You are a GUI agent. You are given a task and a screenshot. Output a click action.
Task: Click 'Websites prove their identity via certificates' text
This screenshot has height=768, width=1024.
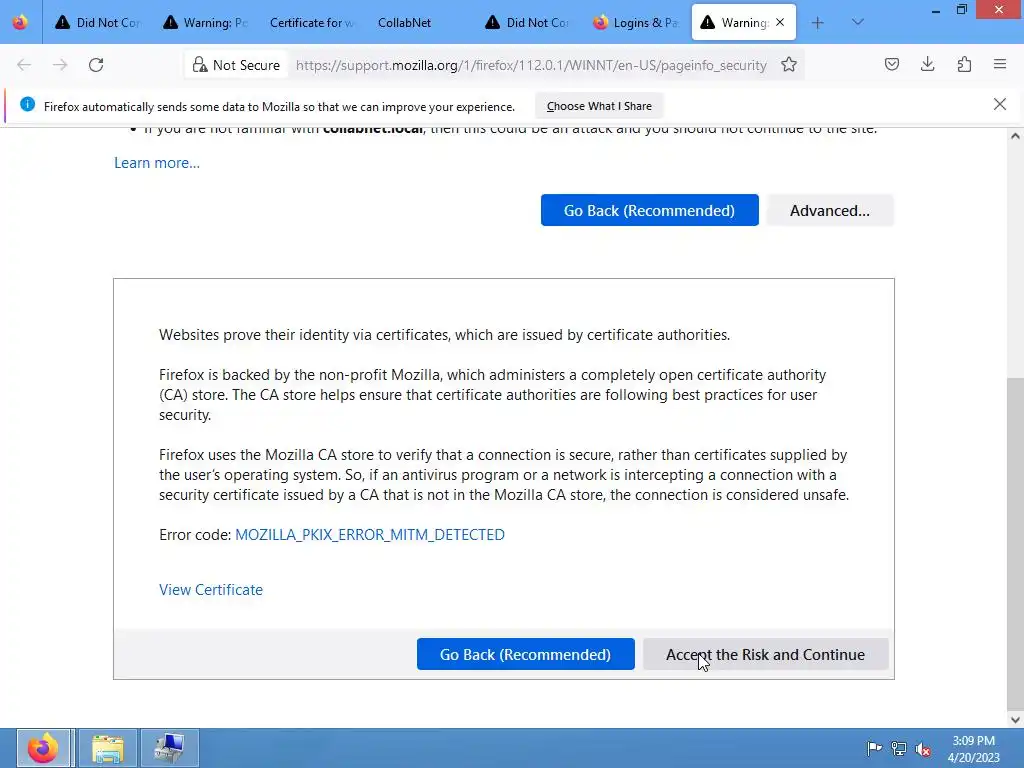pyautogui.click(x=444, y=335)
